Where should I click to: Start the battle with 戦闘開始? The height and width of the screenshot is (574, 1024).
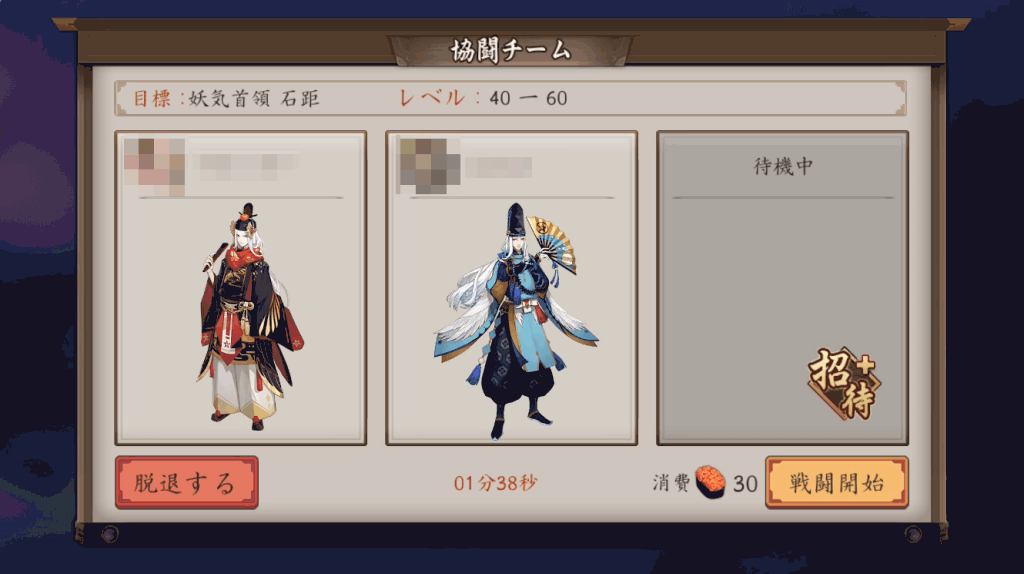point(837,483)
